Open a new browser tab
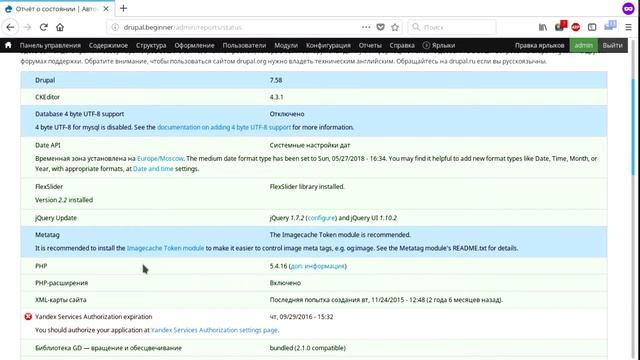Screen dimensions: 640x360 tap(124, 8)
